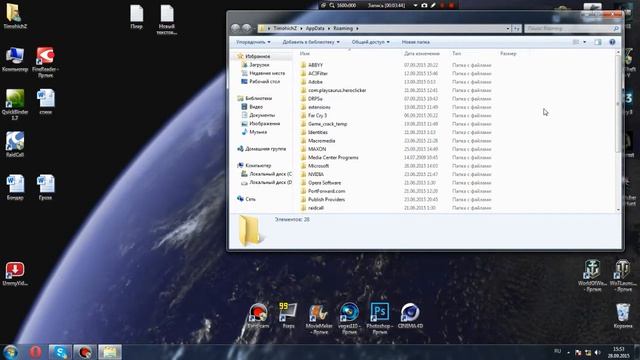Viewport: 640px width, 360px height.
Task: Launch the Vegas desktop shortcut
Action: click(x=349, y=318)
